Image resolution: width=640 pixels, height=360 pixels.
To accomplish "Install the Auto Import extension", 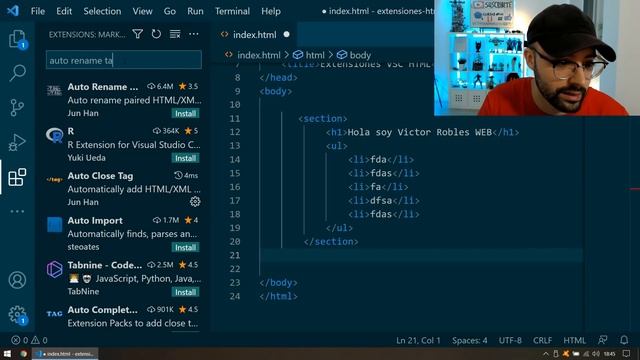I will tap(185, 247).
